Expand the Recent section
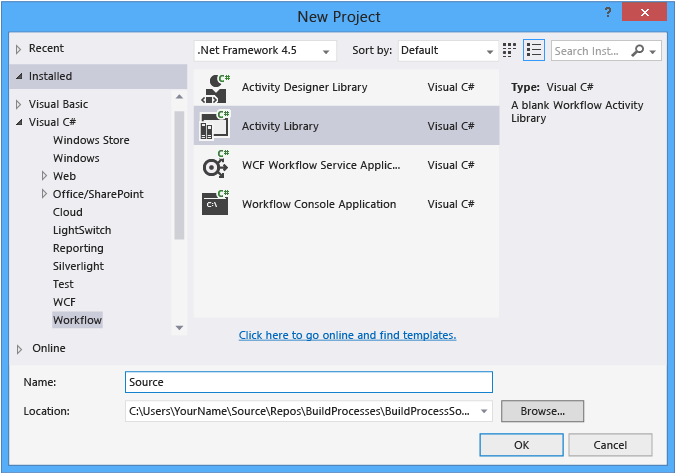 tap(18, 49)
